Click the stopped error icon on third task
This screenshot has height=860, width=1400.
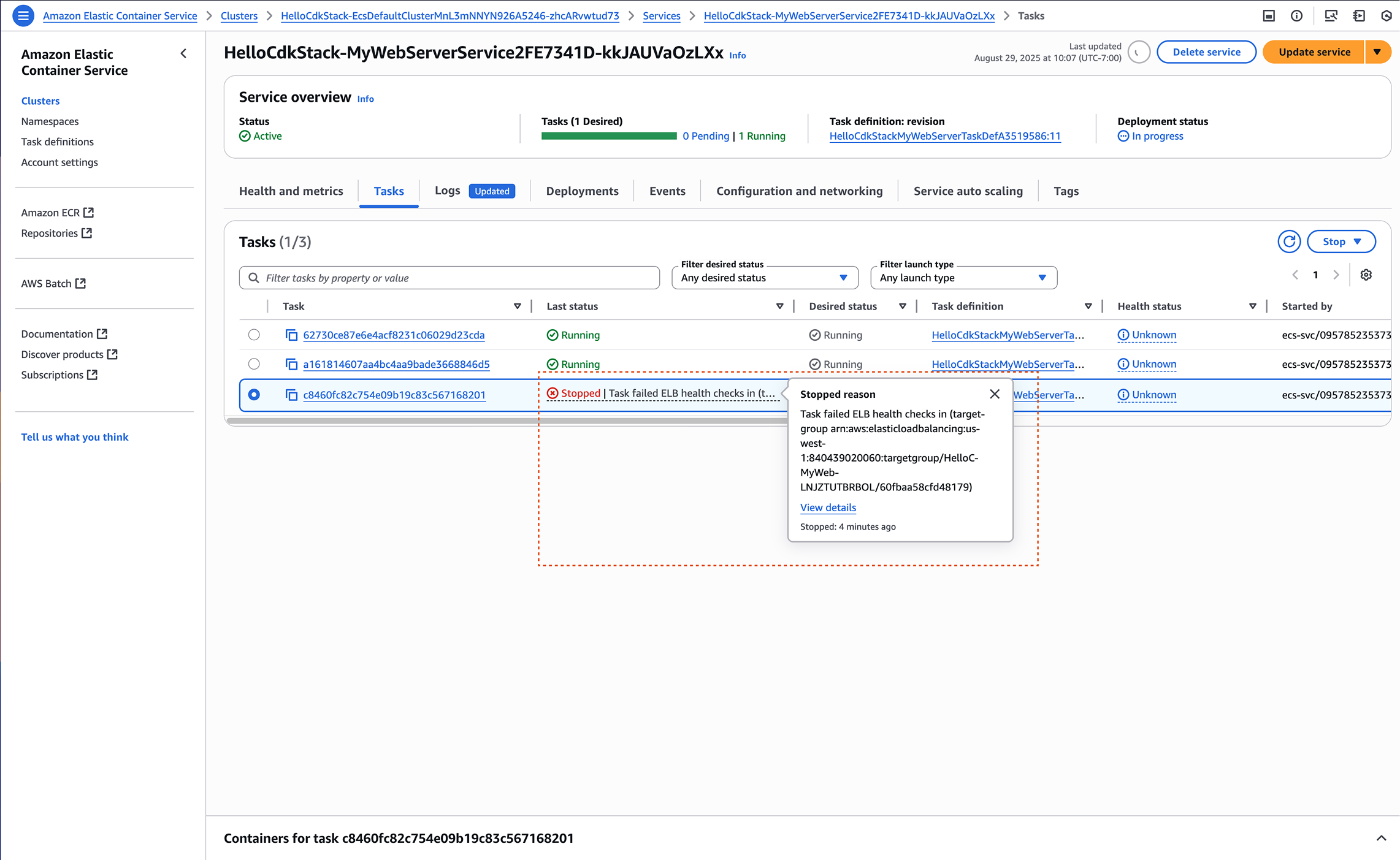pyautogui.click(x=553, y=394)
